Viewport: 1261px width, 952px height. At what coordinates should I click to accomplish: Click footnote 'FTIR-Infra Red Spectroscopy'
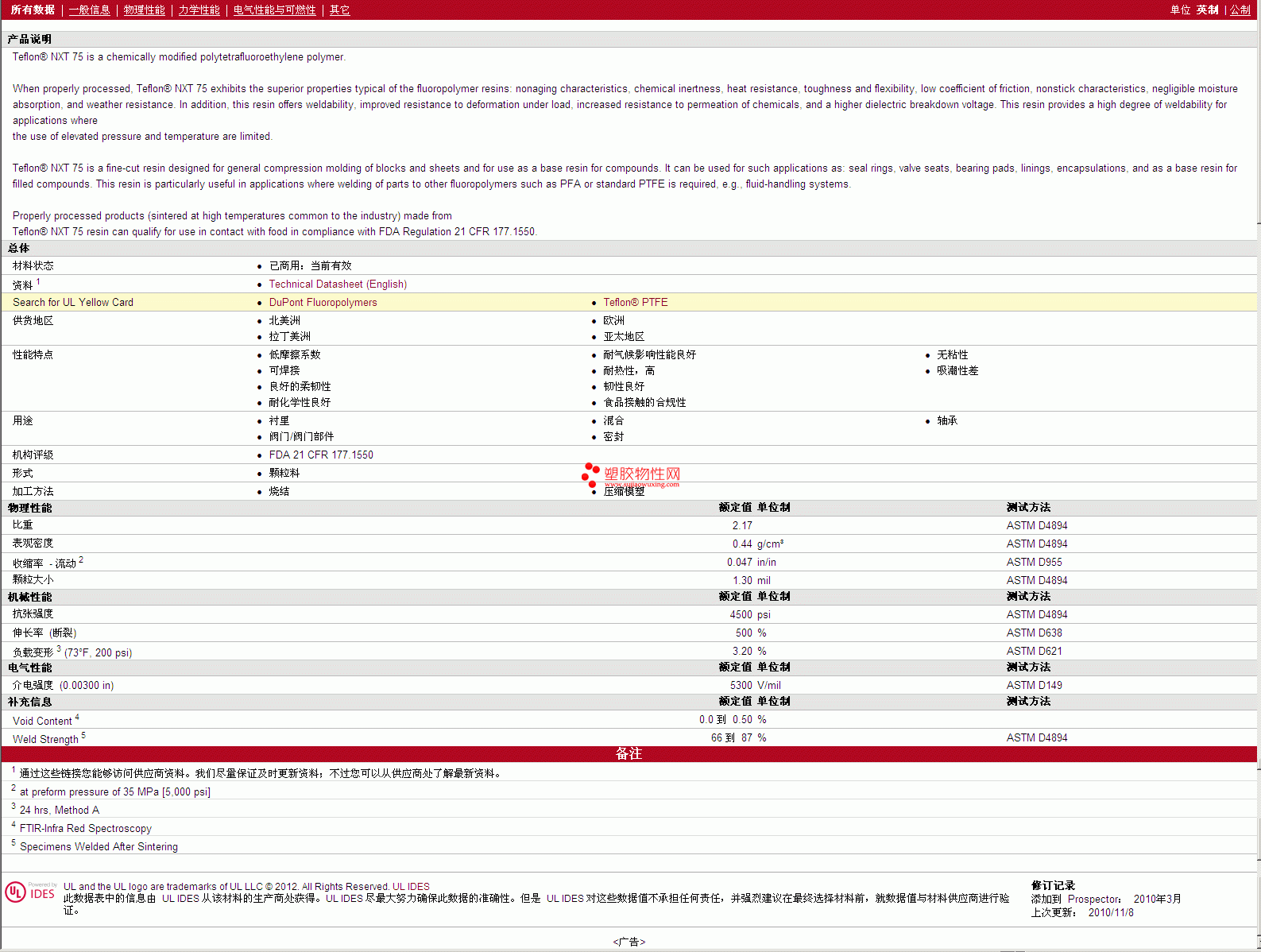pyautogui.click(x=86, y=828)
